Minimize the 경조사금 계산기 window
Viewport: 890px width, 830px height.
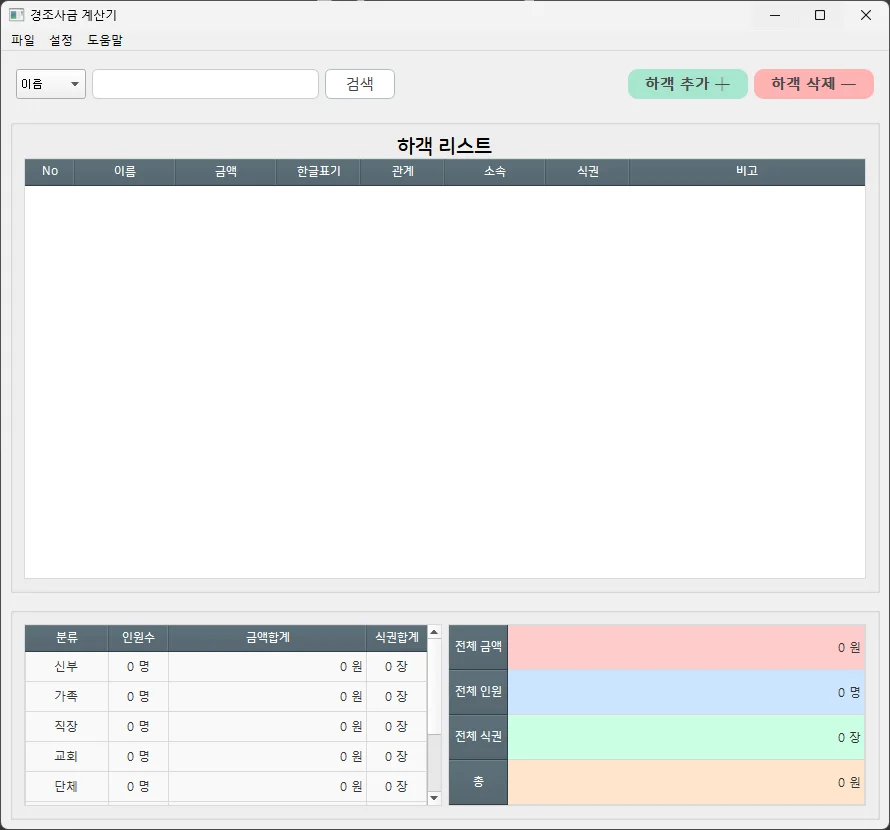pyautogui.click(x=775, y=15)
